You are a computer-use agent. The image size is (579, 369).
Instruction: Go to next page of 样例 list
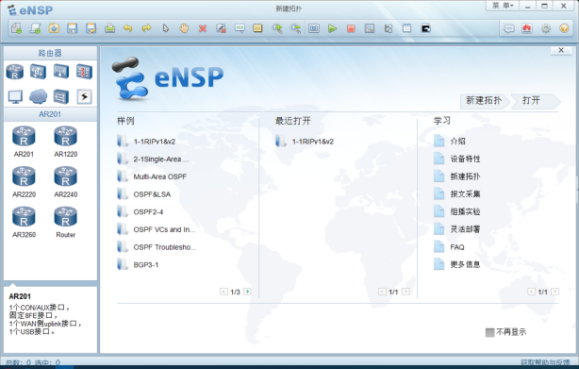click(x=247, y=292)
